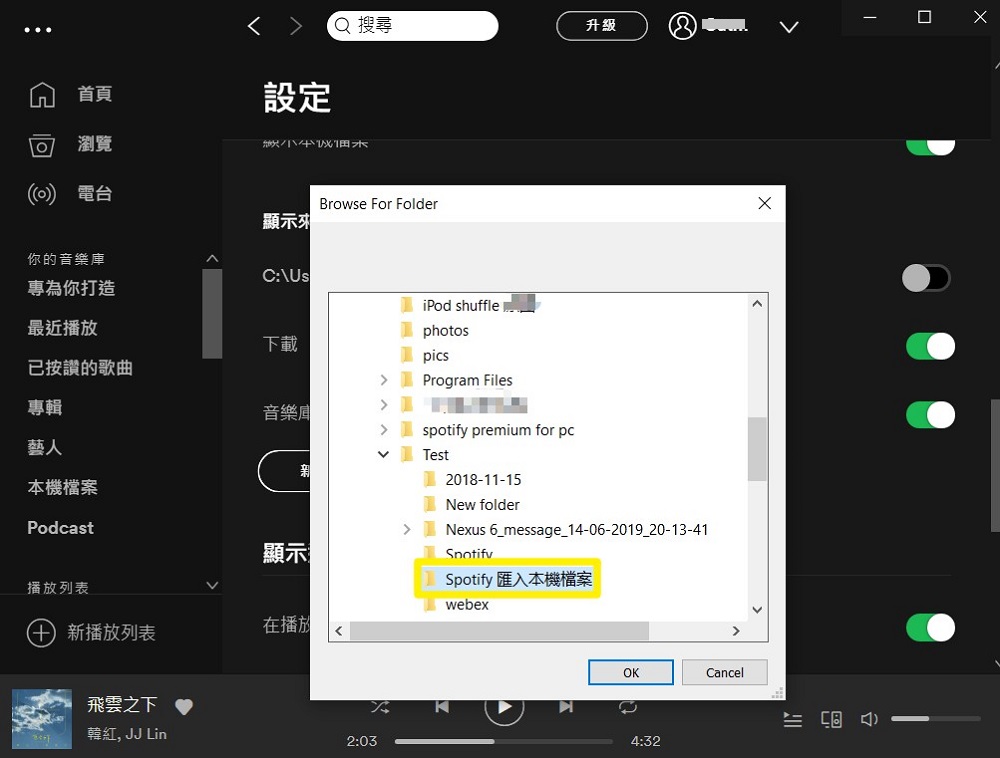This screenshot has height=758, width=1000.
Task: Open 專為你打造 in library
Action: pyautogui.click(x=71, y=288)
